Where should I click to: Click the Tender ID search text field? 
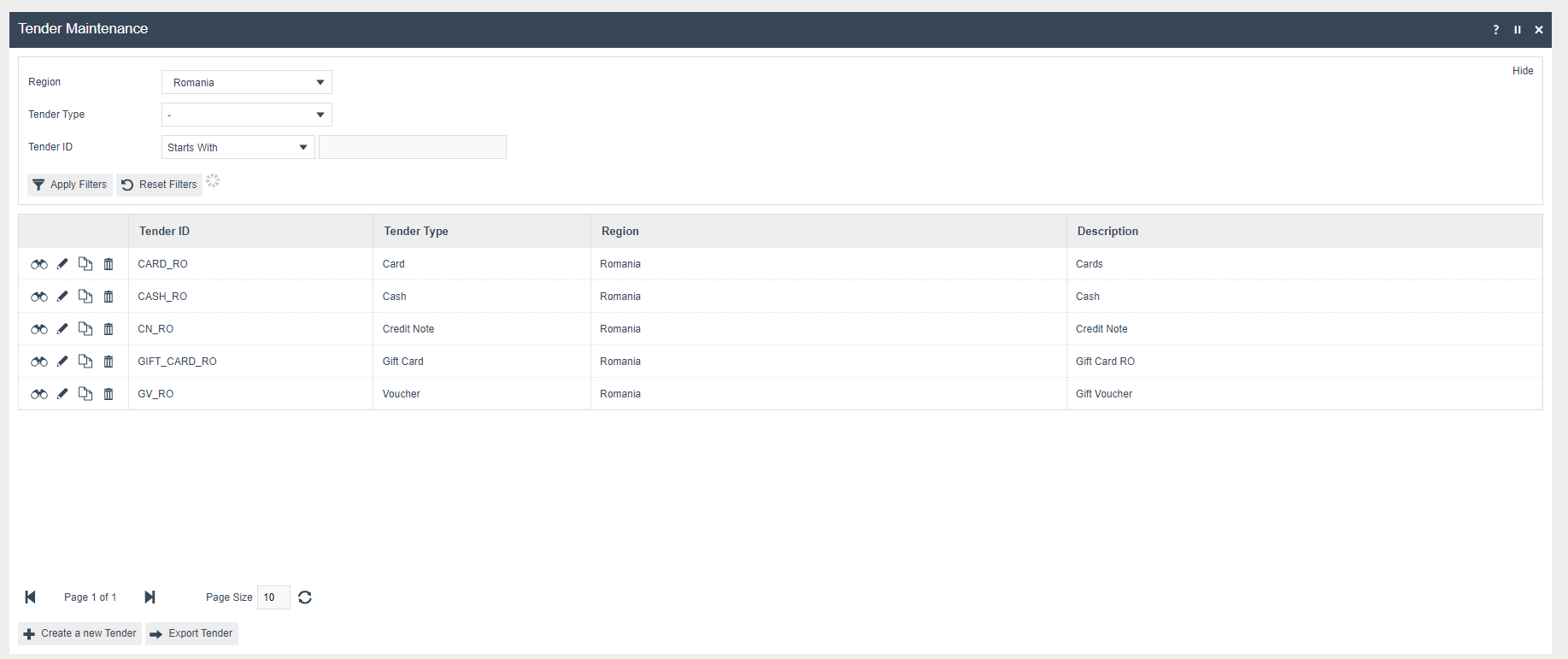coord(413,148)
